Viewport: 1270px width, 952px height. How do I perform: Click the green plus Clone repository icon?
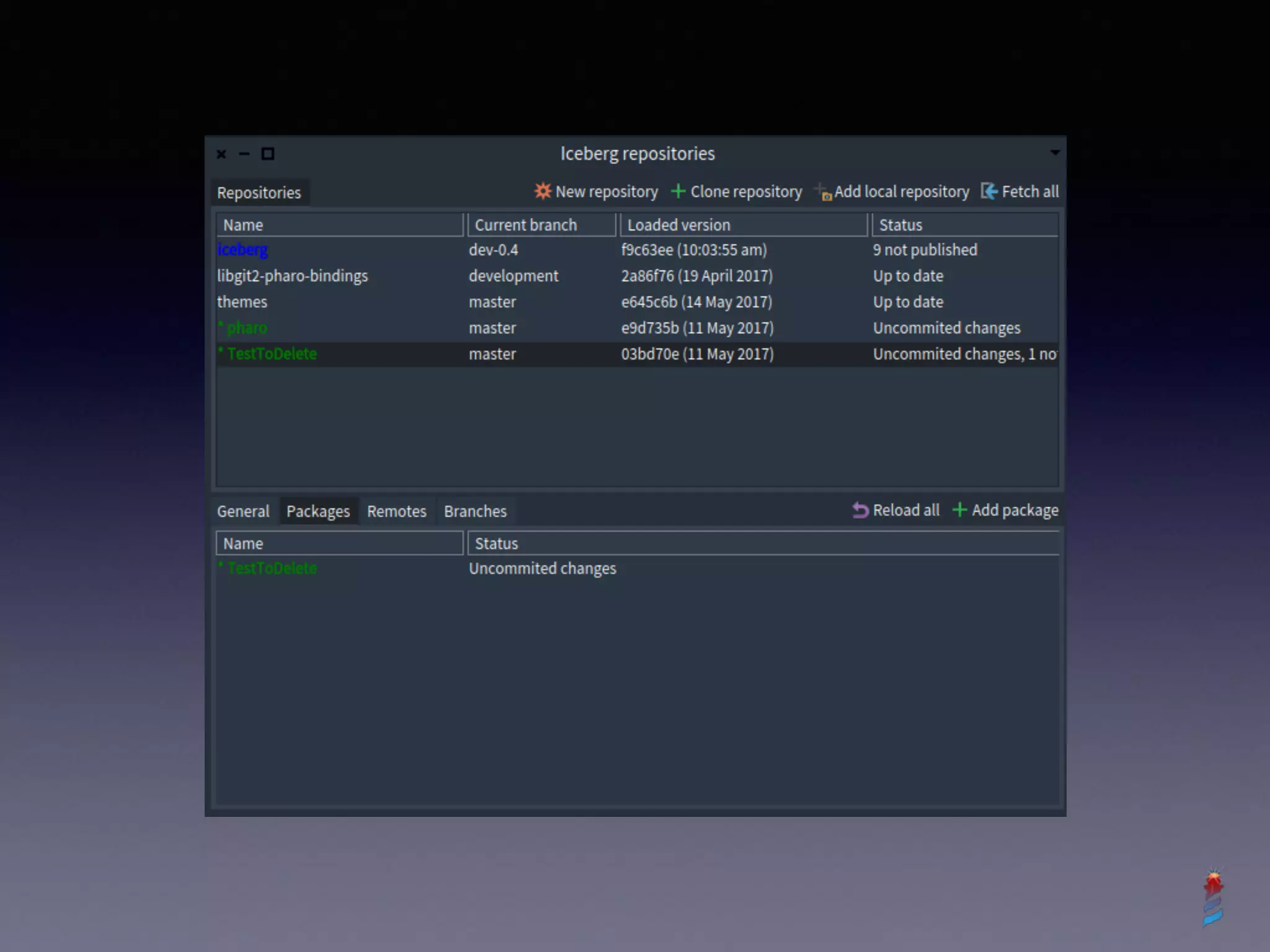(678, 192)
